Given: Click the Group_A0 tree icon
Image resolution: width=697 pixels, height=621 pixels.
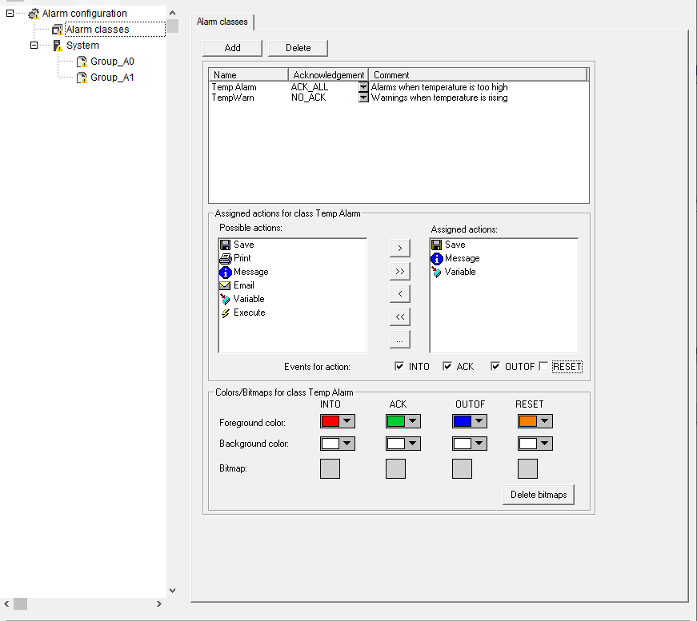Looking at the screenshot, I should pos(82,61).
